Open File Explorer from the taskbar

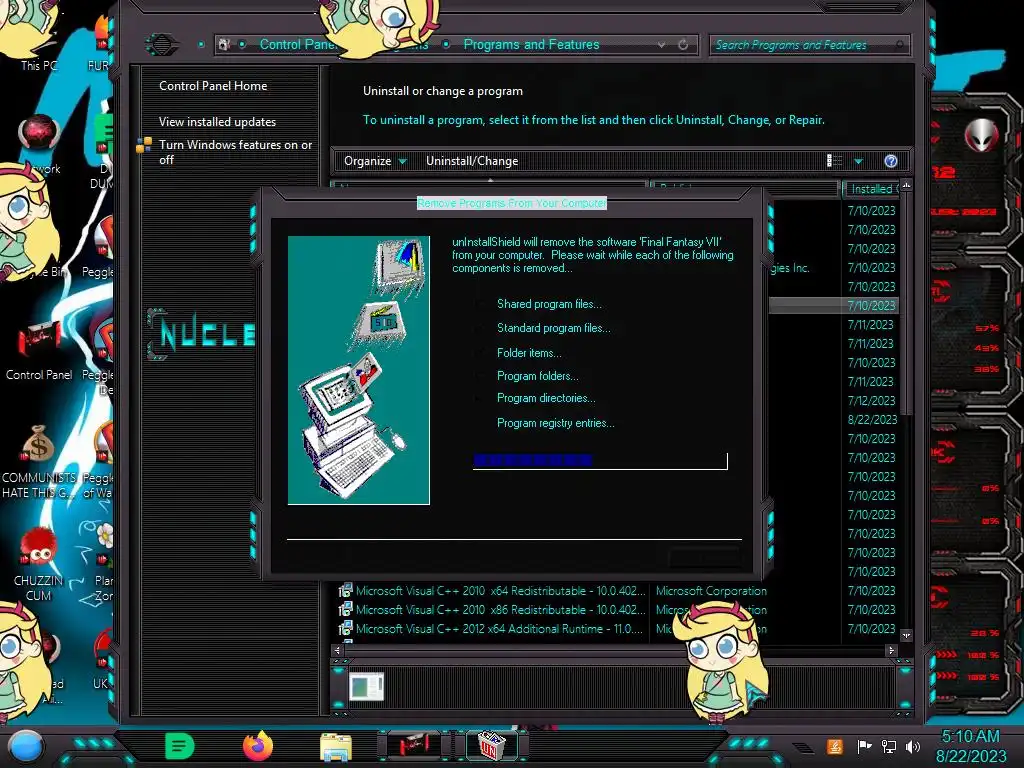[336, 746]
